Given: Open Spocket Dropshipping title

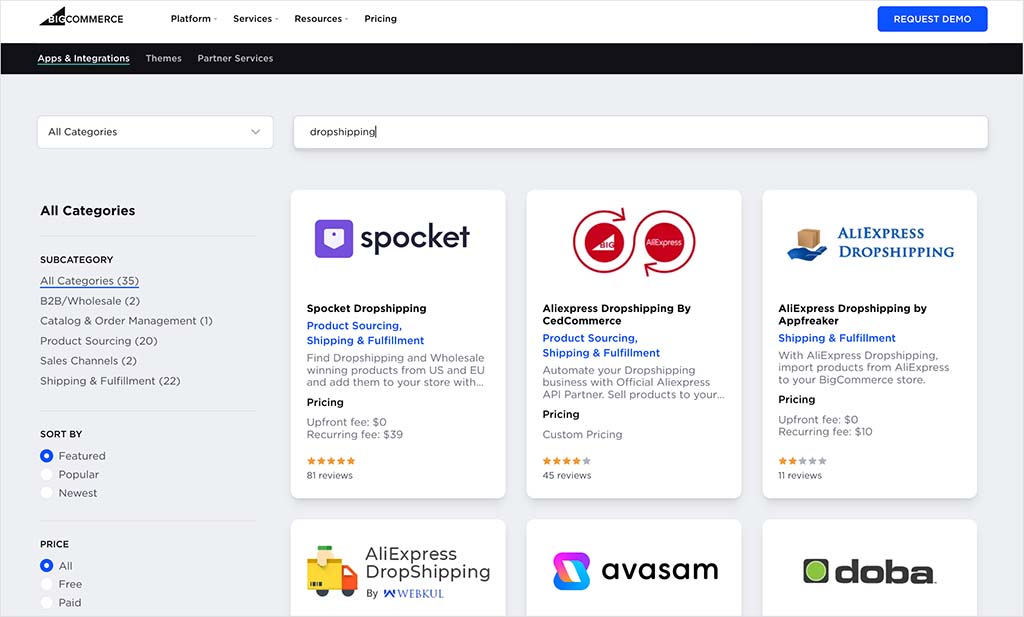Looking at the screenshot, I should (x=366, y=308).
